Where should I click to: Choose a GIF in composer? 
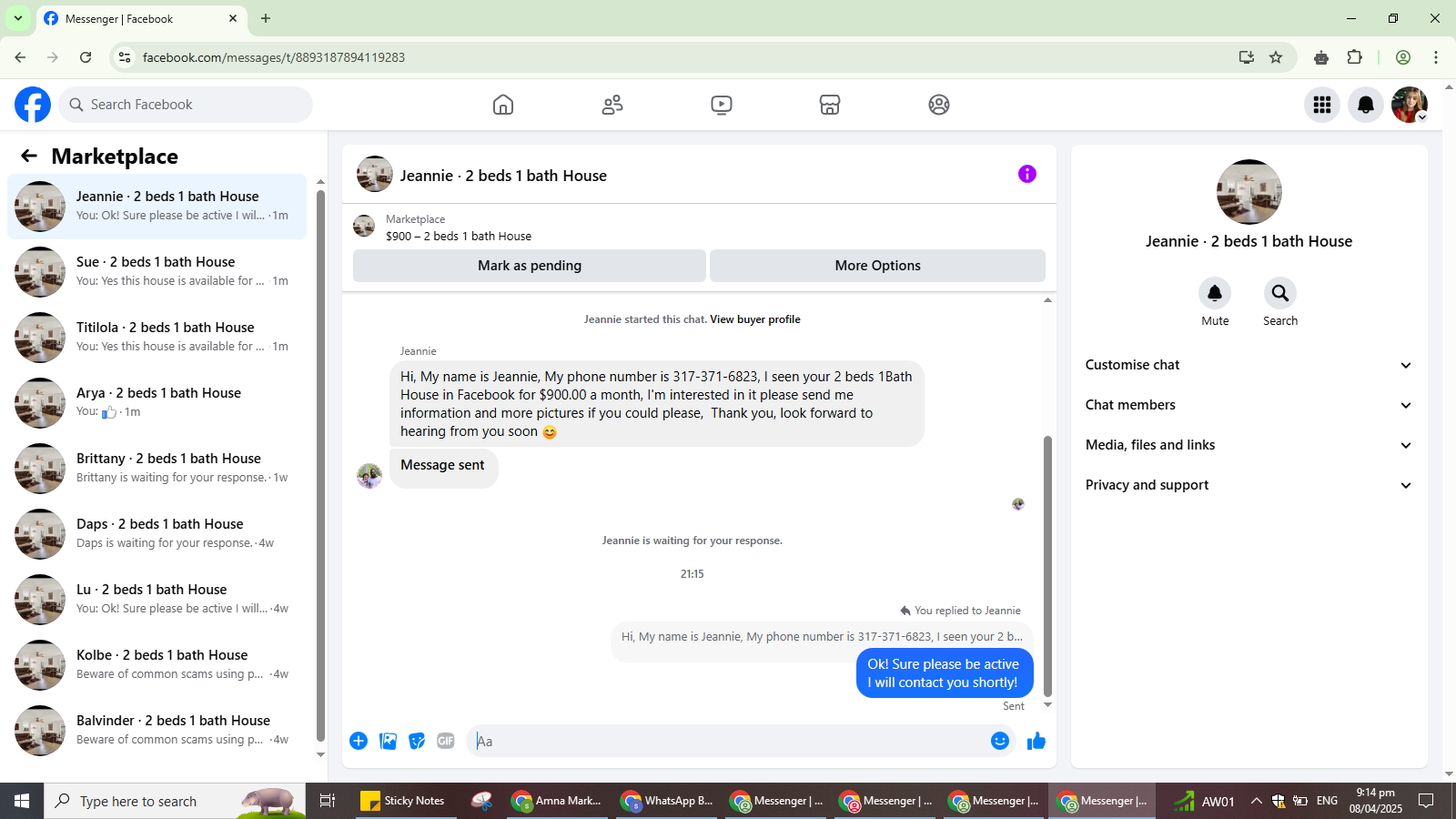(446, 741)
